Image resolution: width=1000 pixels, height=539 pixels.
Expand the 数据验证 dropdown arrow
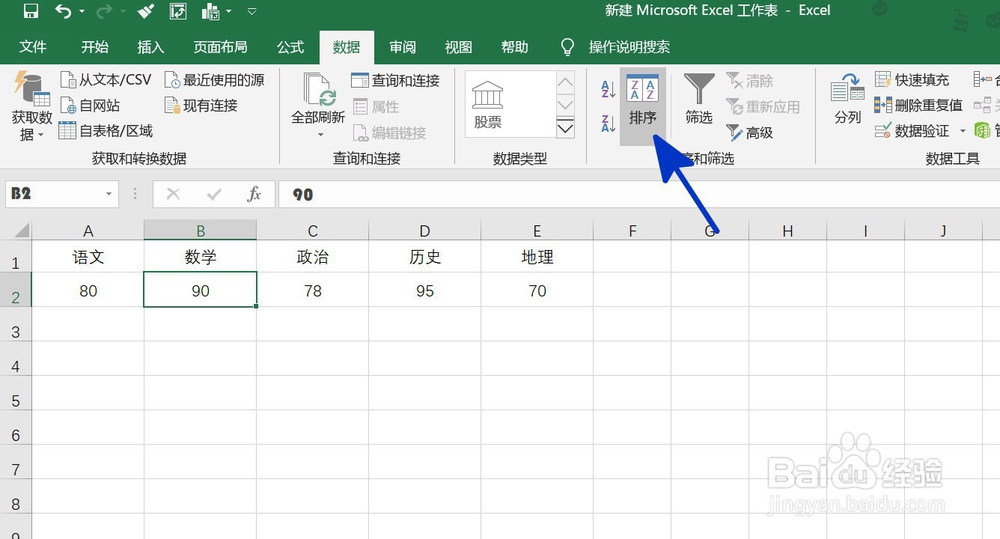click(x=962, y=131)
